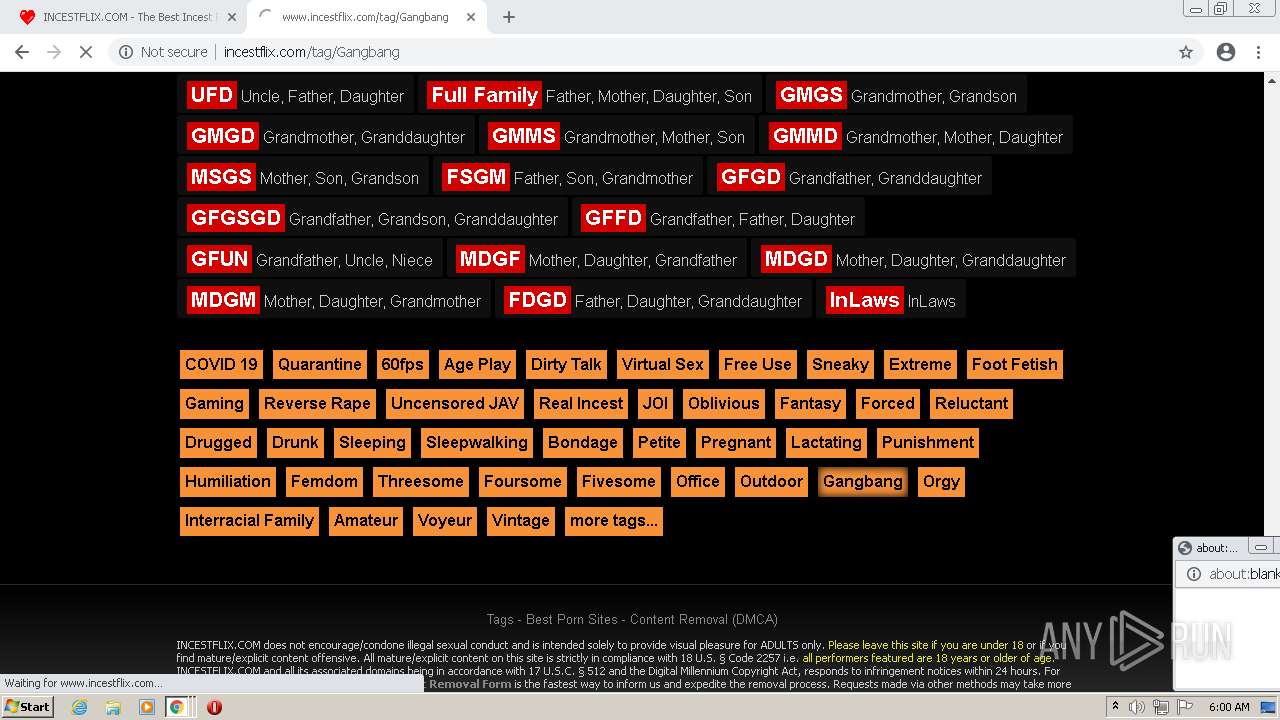Open the Content Removal (DMCA) link

pos(704,619)
